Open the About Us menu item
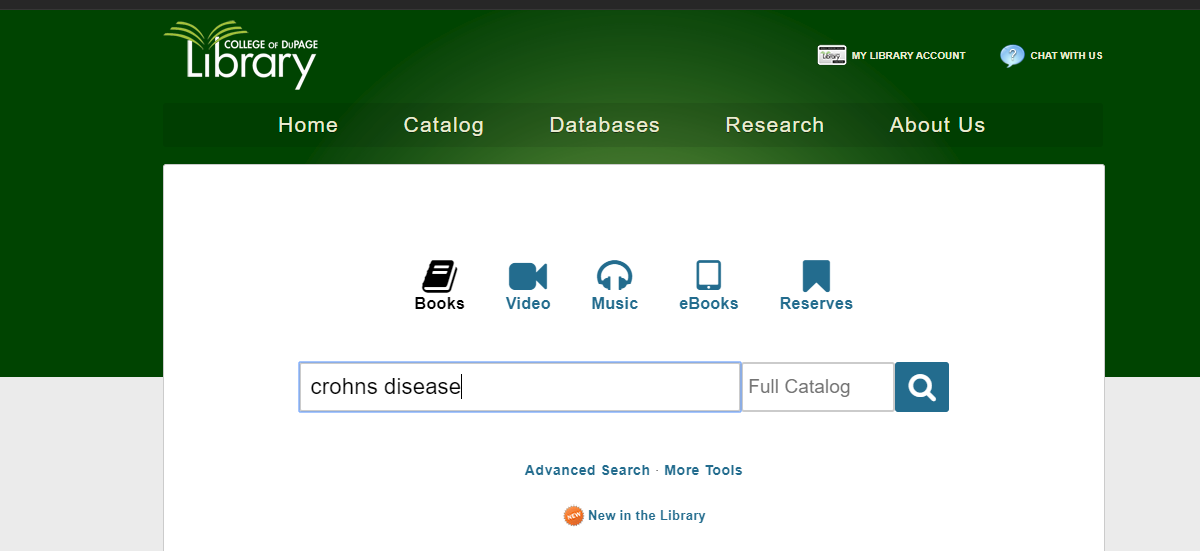 coord(937,125)
